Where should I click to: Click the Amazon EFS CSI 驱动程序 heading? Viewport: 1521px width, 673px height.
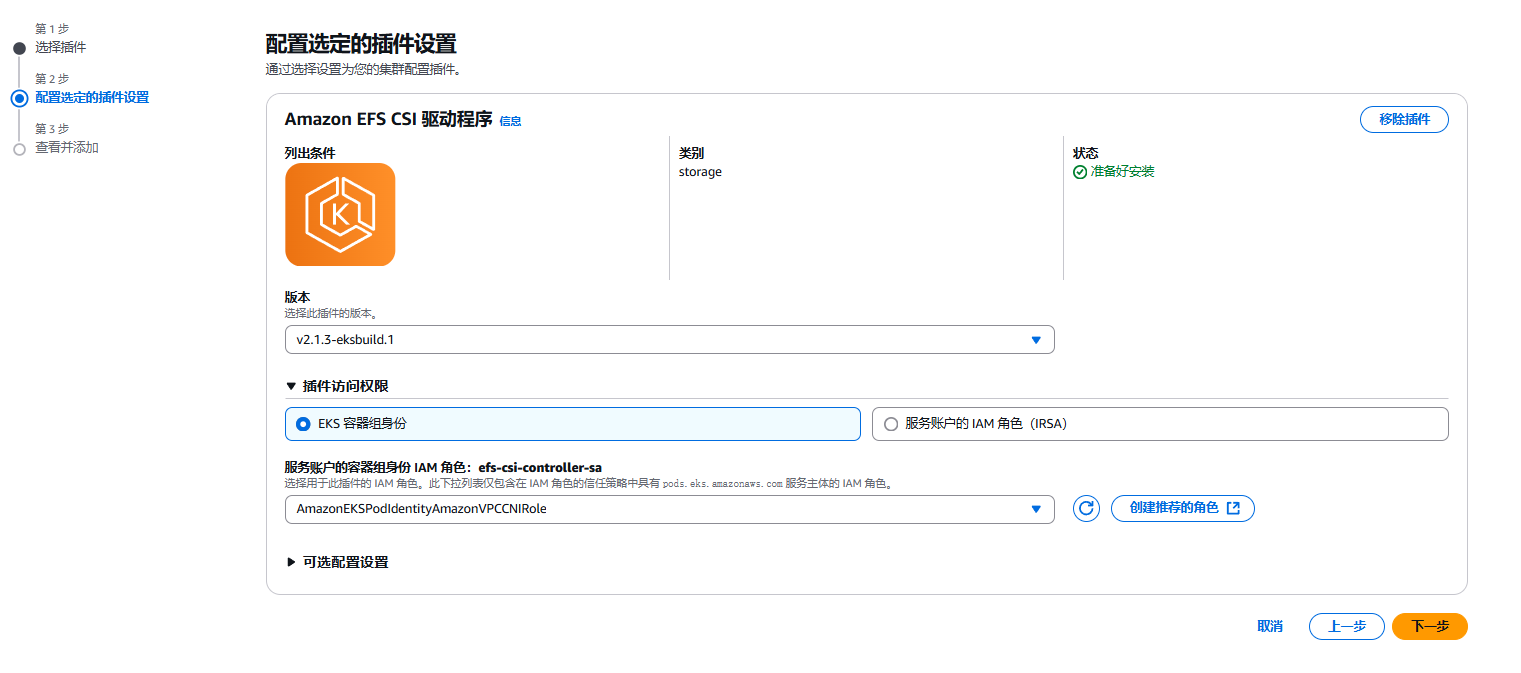point(389,119)
